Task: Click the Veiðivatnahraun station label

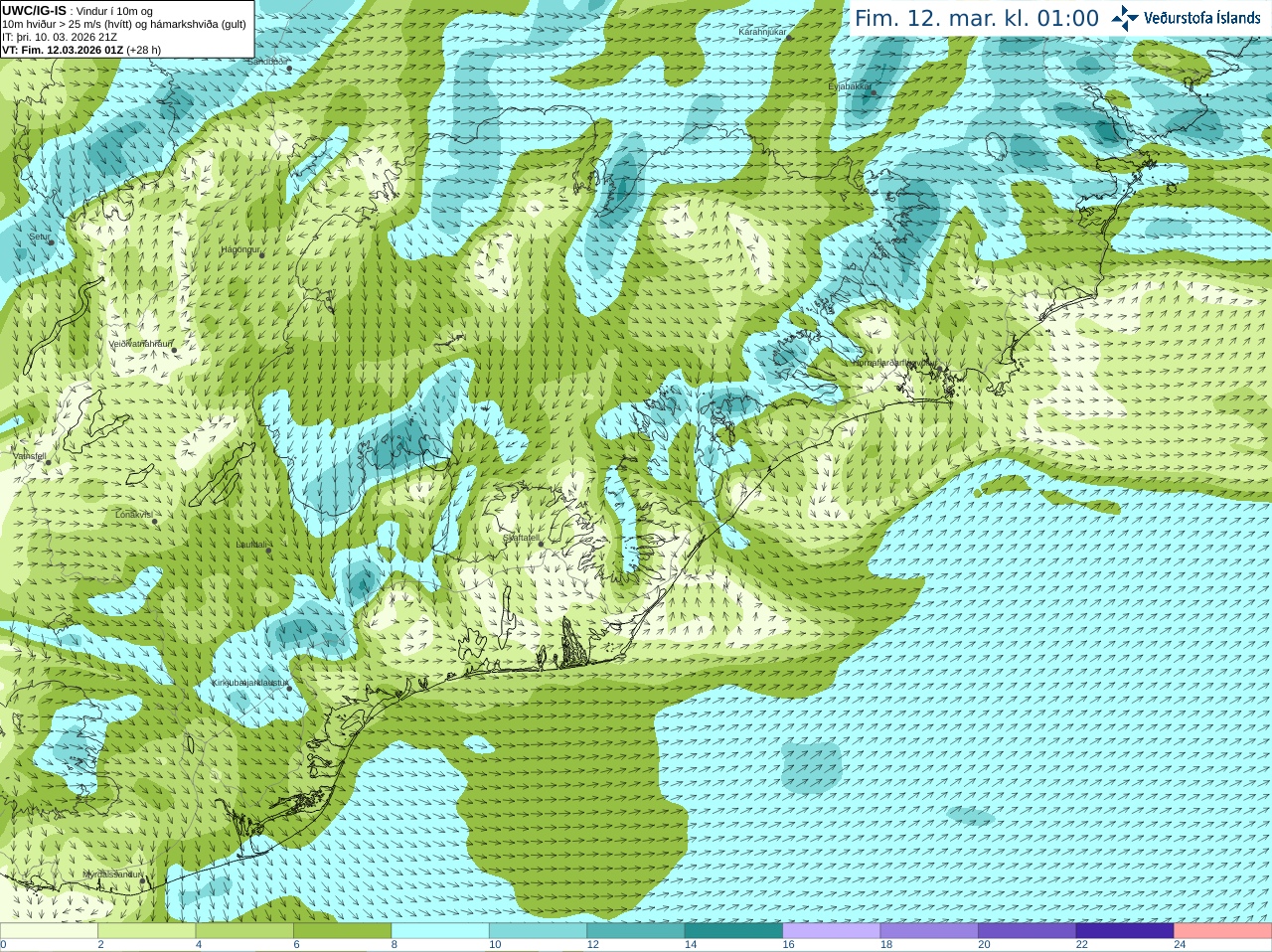Action: click(140, 344)
